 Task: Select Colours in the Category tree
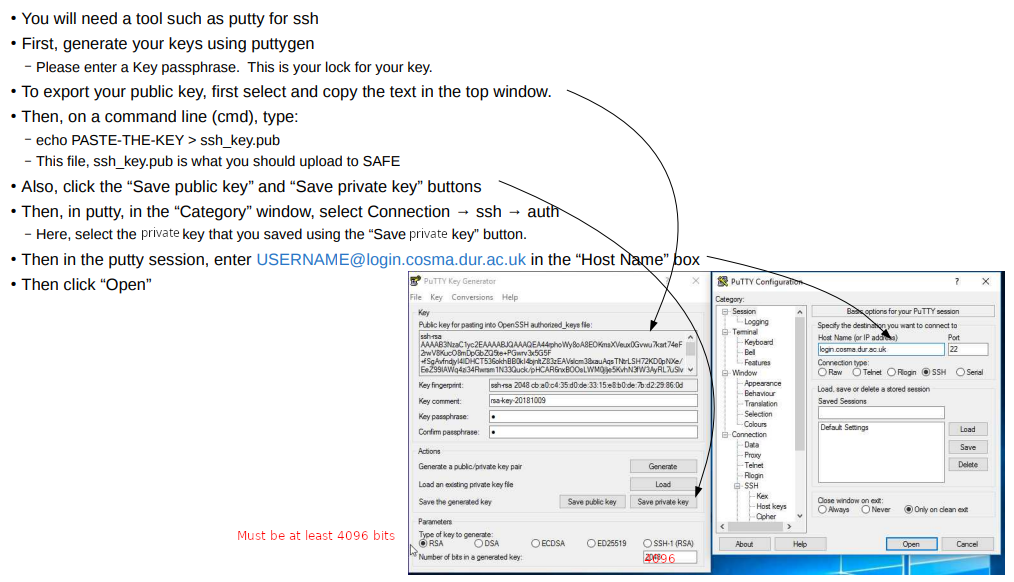tap(755, 425)
